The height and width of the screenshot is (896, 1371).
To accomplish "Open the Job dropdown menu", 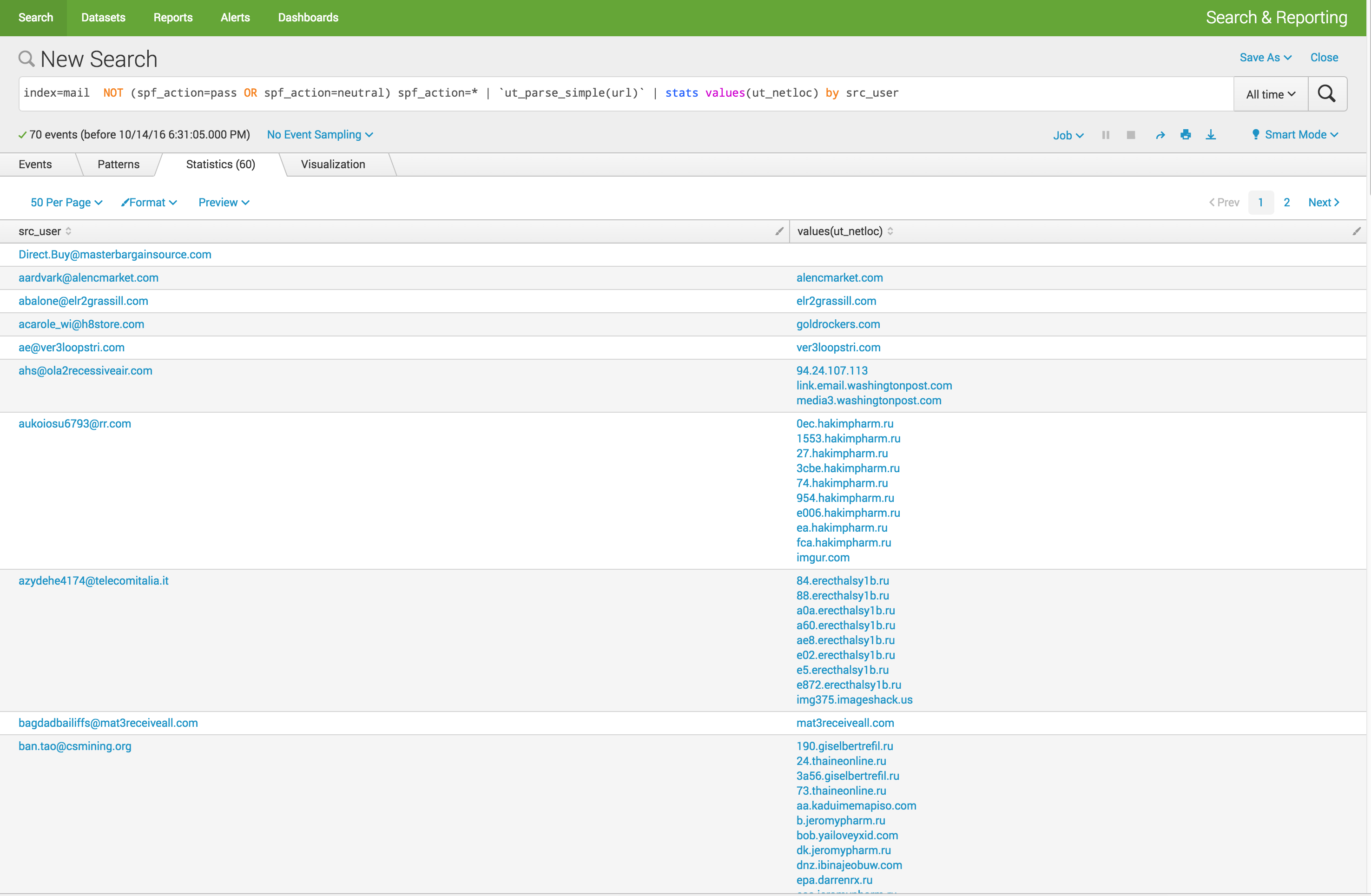I will tap(1068, 135).
